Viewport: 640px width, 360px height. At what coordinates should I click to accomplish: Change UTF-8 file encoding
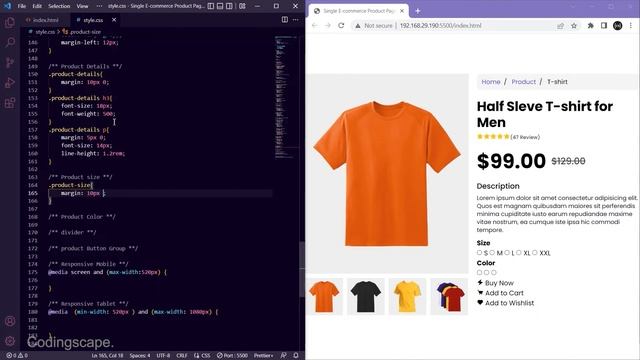tap(163, 356)
